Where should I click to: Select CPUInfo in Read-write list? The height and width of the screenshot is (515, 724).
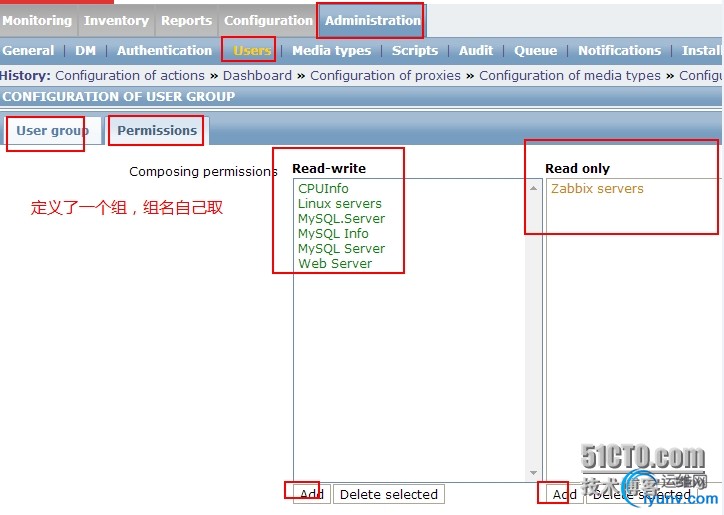(323, 188)
